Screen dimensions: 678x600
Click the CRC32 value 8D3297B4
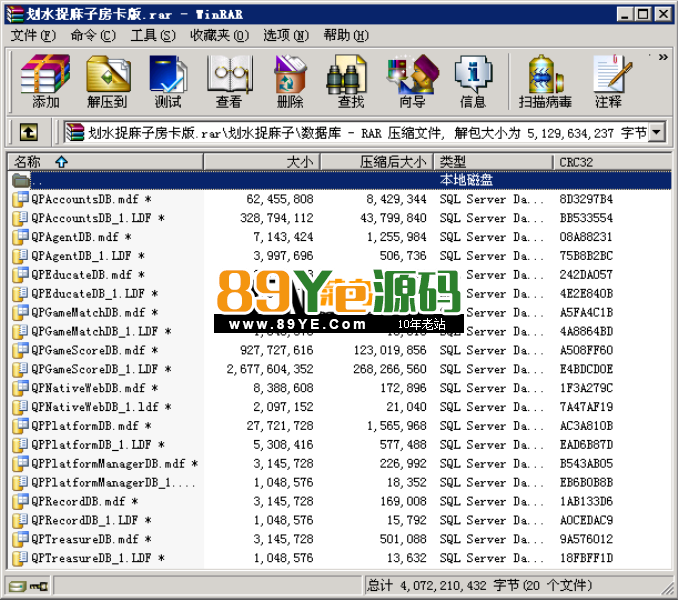586,199
